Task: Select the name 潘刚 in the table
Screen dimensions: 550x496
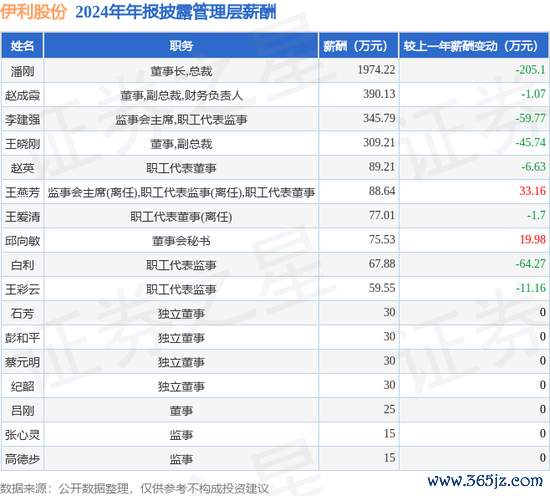Action: pyautogui.click(x=22, y=71)
